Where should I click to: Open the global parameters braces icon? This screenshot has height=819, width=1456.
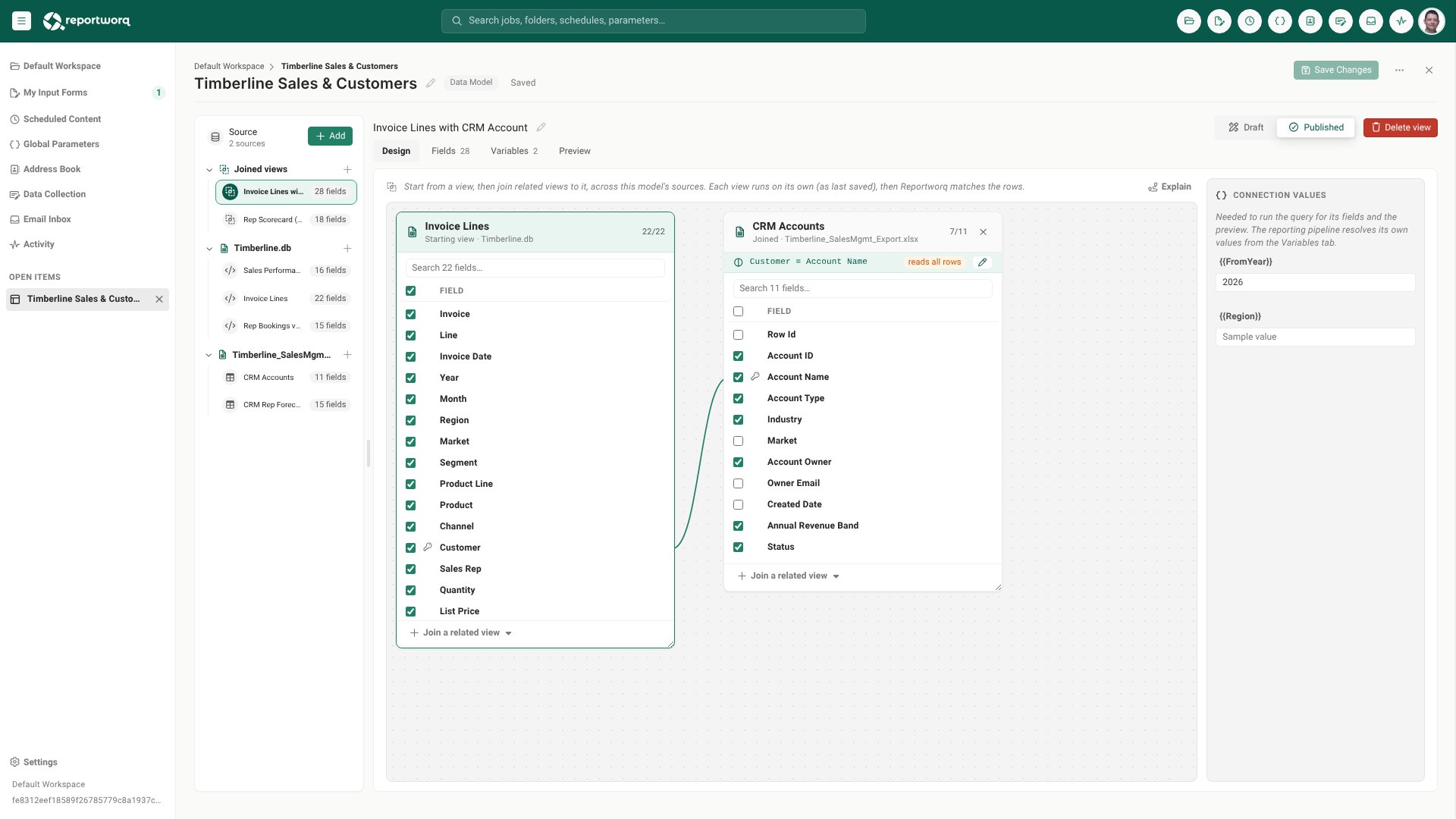click(x=1280, y=21)
